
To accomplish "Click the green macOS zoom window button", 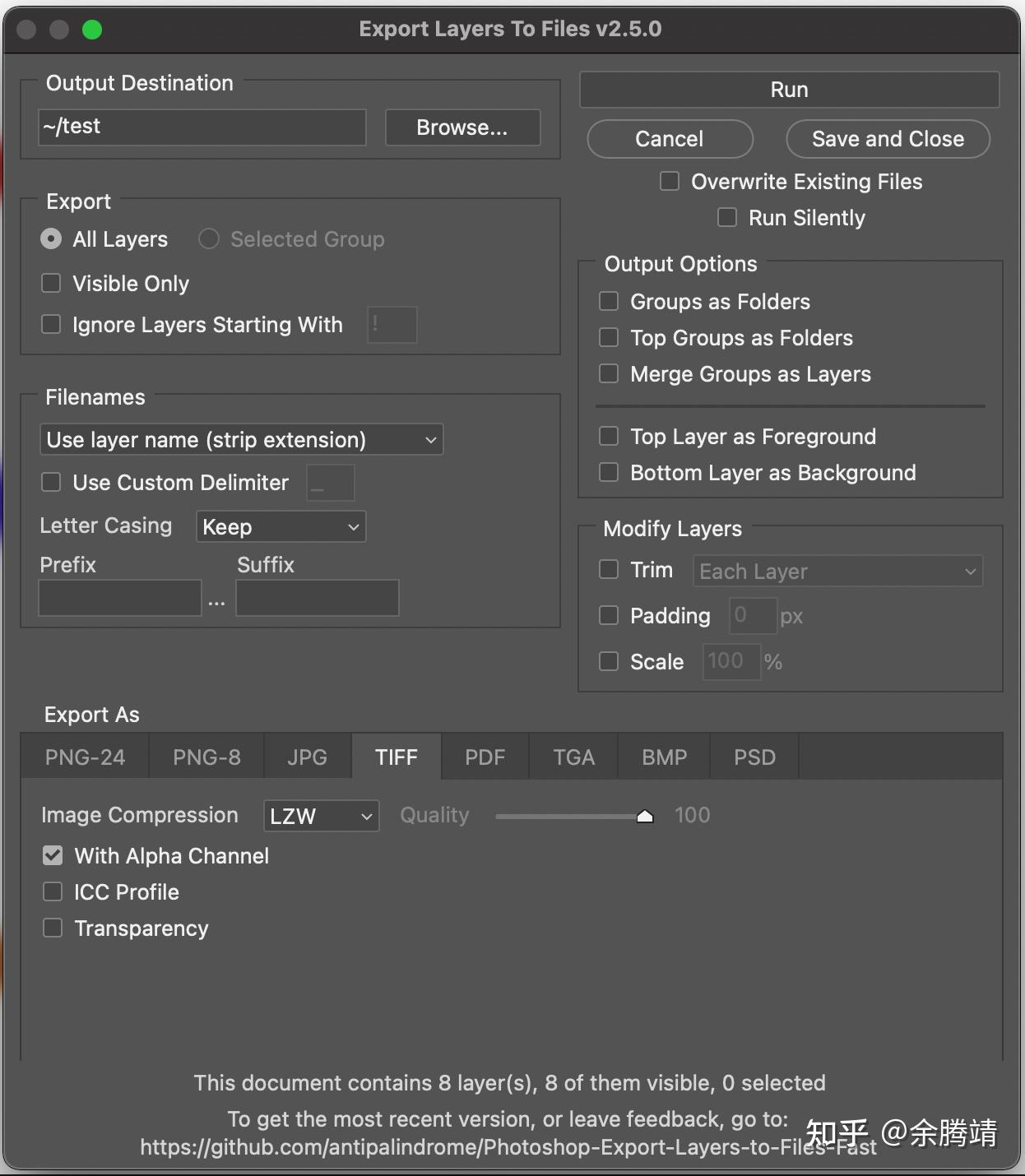I will [x=92, y=30].
